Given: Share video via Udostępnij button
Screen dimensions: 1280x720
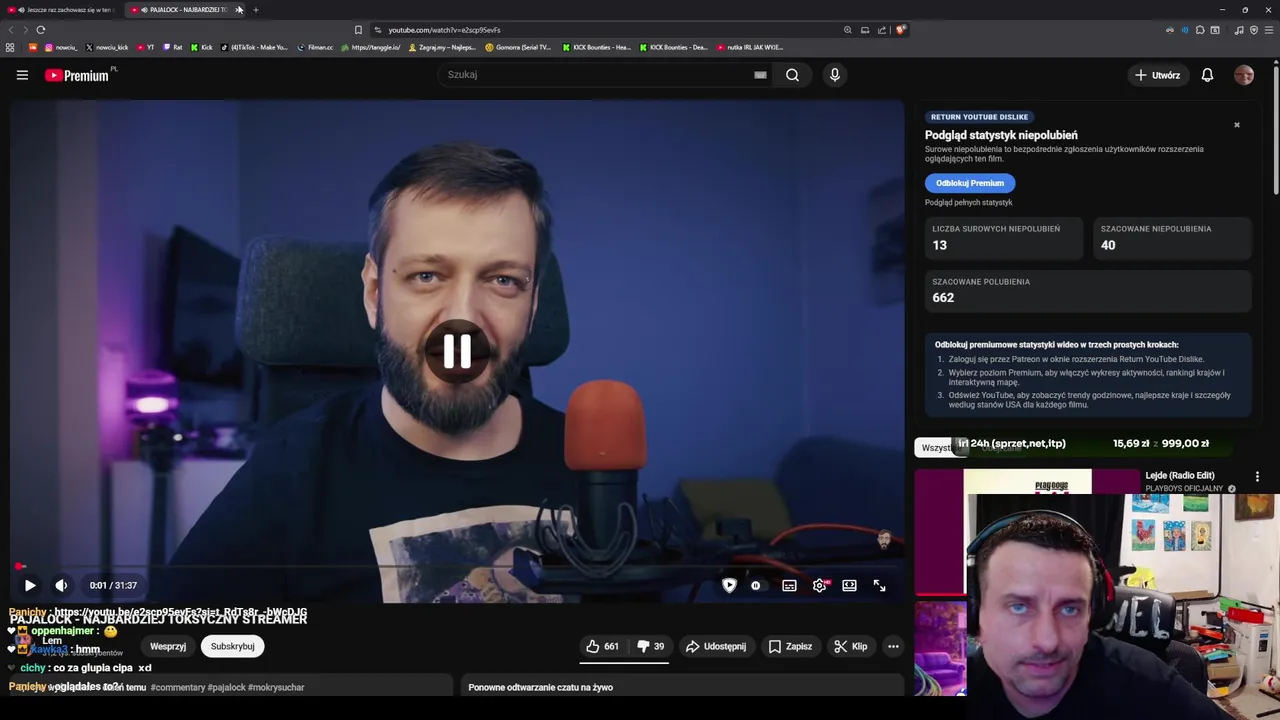Looking at the screenshot, I should (715, 647).
